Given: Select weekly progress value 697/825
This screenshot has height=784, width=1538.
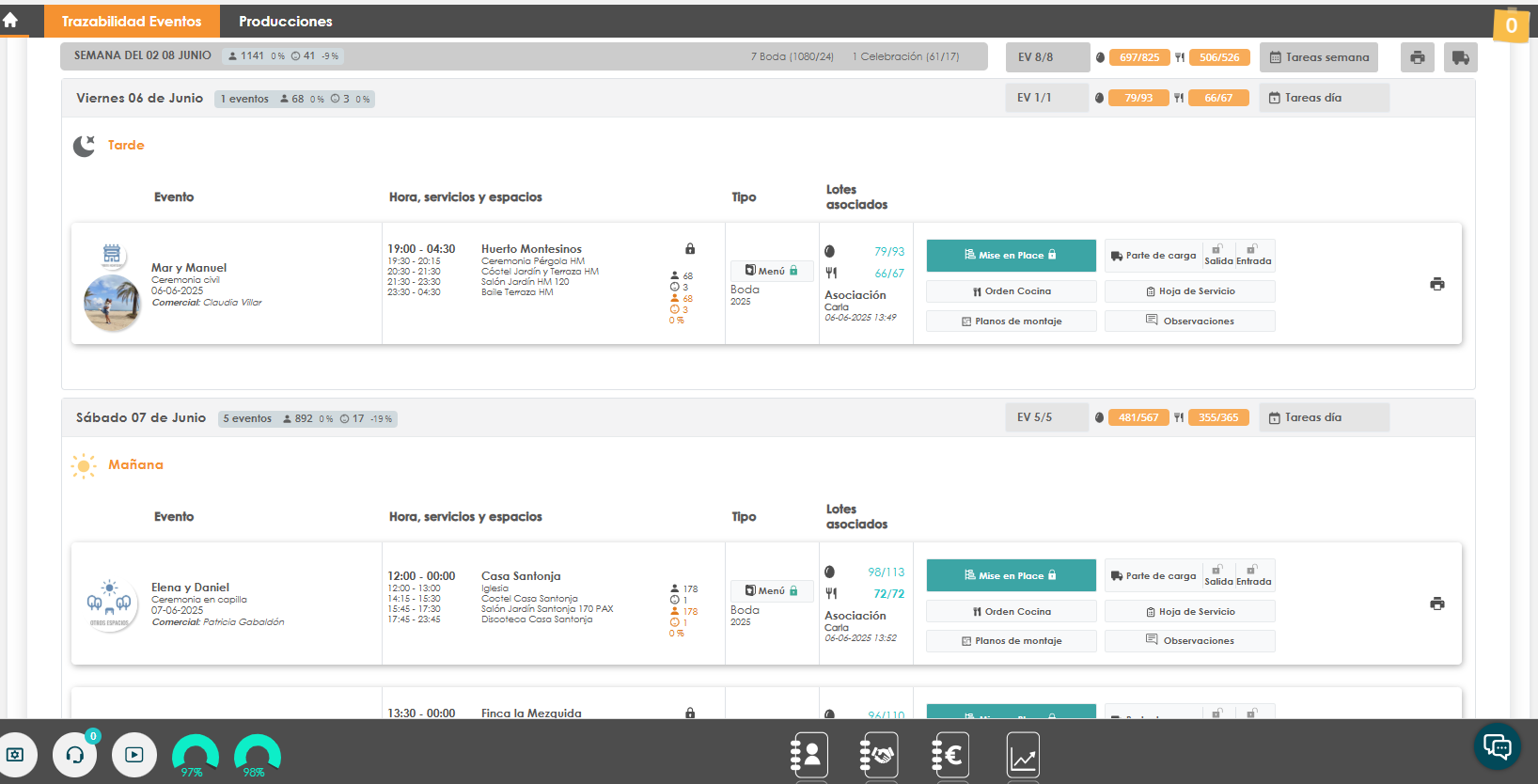Looking at the screenshot, I should 1139,57.
